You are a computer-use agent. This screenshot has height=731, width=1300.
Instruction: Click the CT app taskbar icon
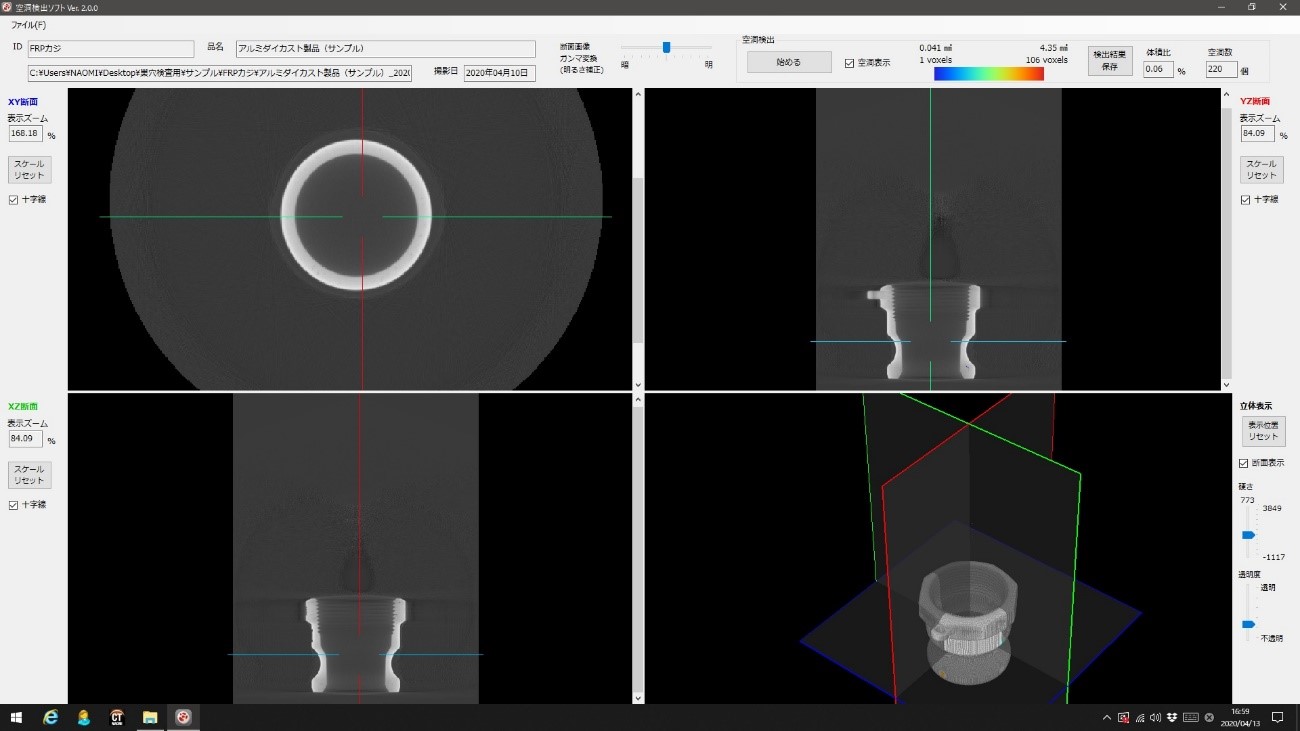tap(117, 717)
